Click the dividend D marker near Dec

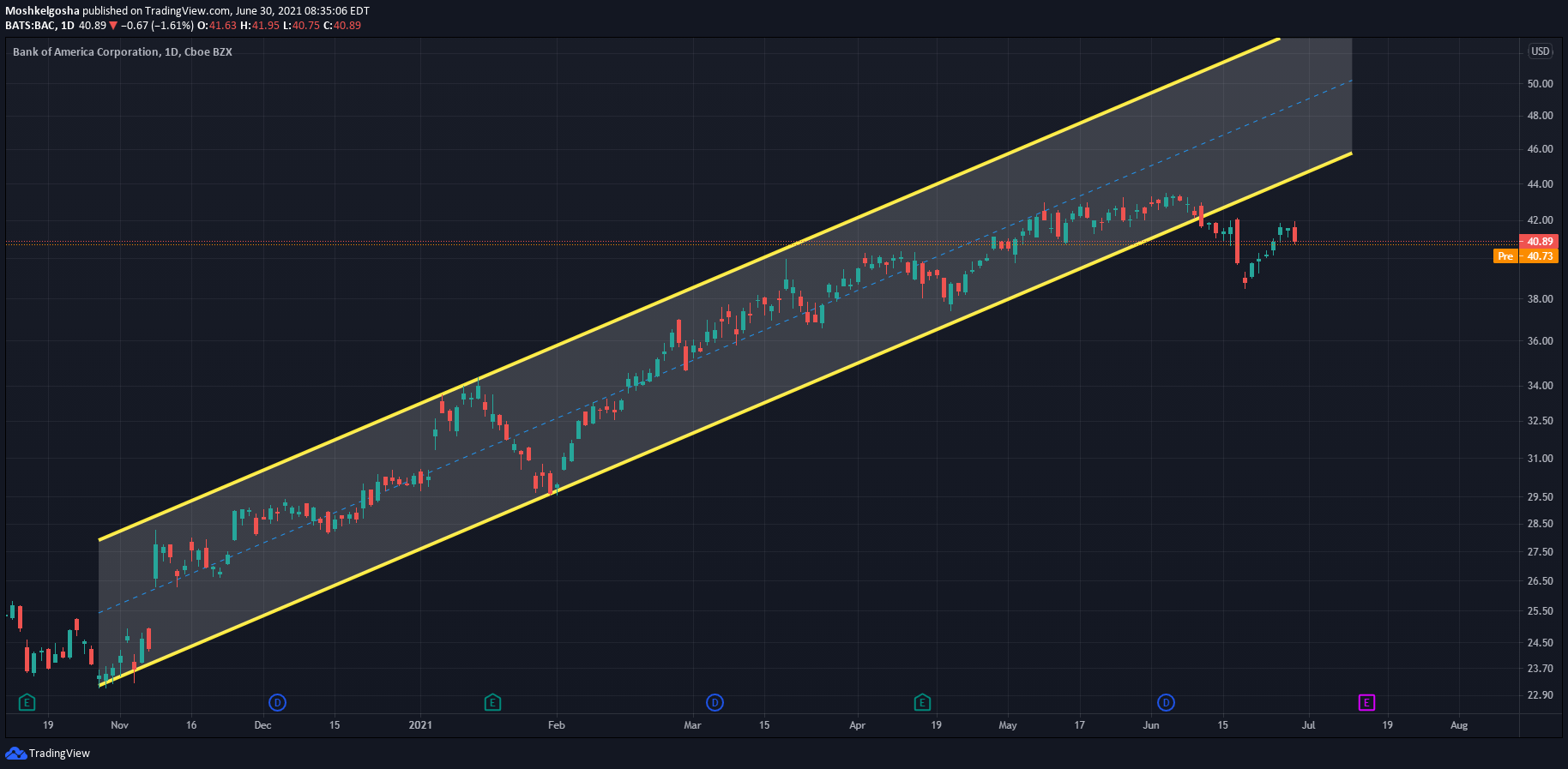pos(277,703)
